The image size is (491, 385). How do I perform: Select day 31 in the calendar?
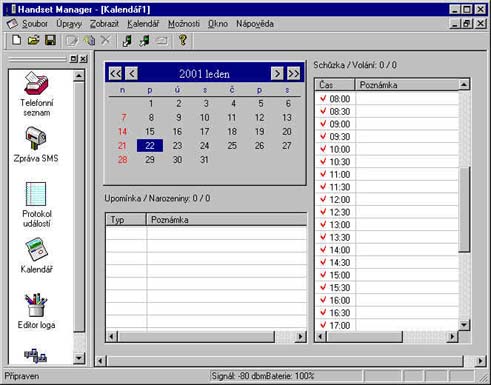point(204,160)
